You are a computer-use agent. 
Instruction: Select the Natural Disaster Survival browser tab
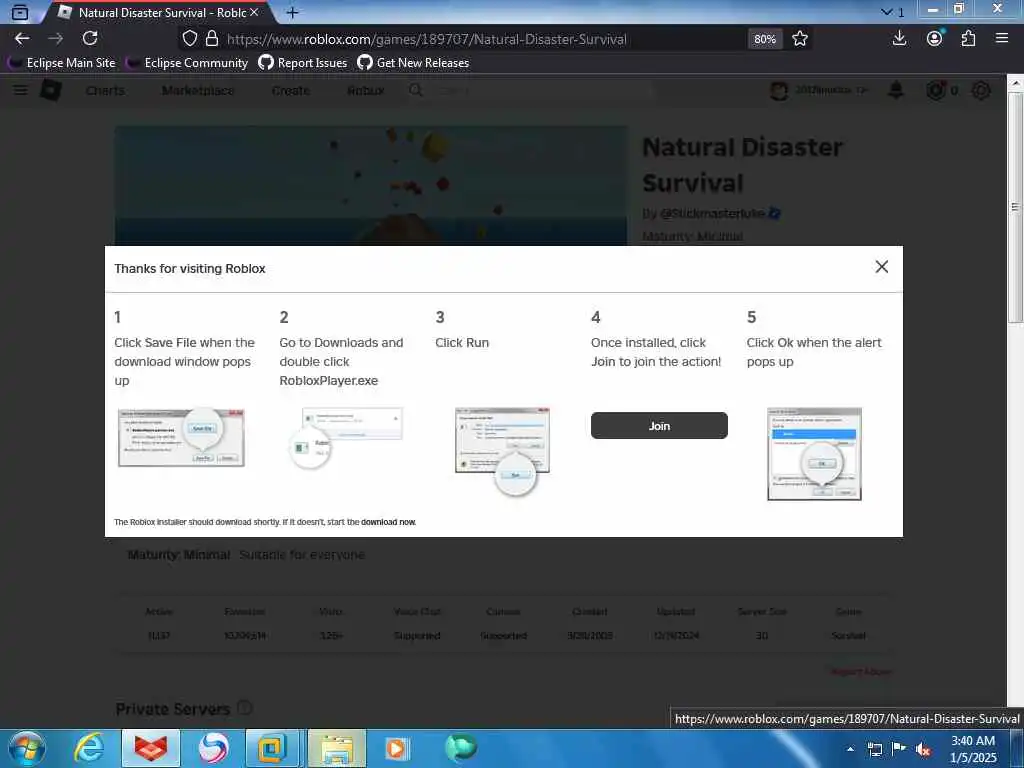[x=157, y=12]
